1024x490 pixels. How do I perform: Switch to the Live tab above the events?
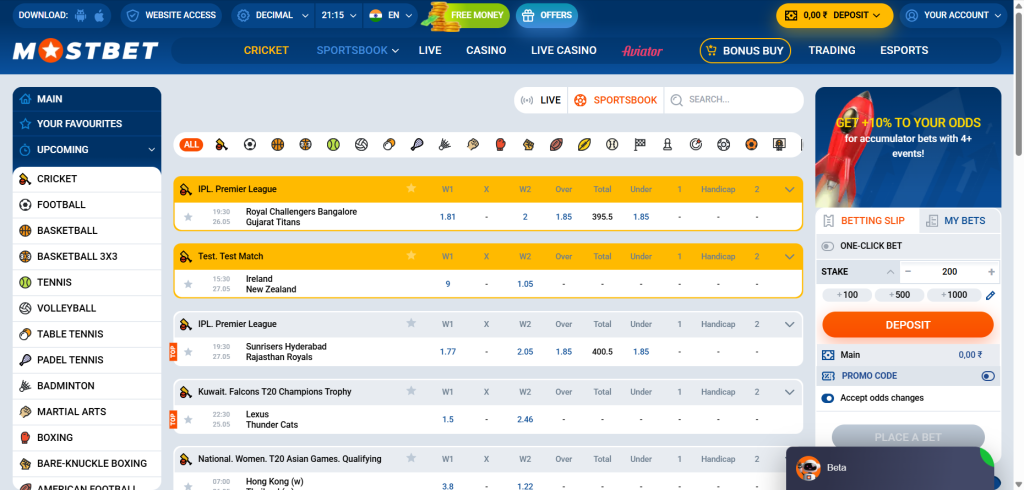point(541,100)
